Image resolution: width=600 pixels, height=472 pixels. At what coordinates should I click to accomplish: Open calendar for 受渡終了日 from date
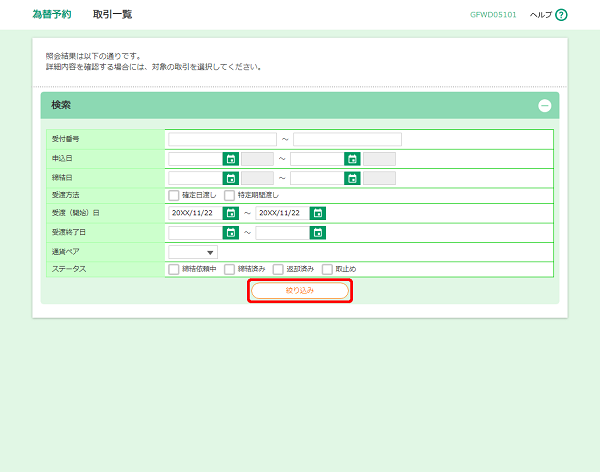pyautogui.click(x=231, y=233)
